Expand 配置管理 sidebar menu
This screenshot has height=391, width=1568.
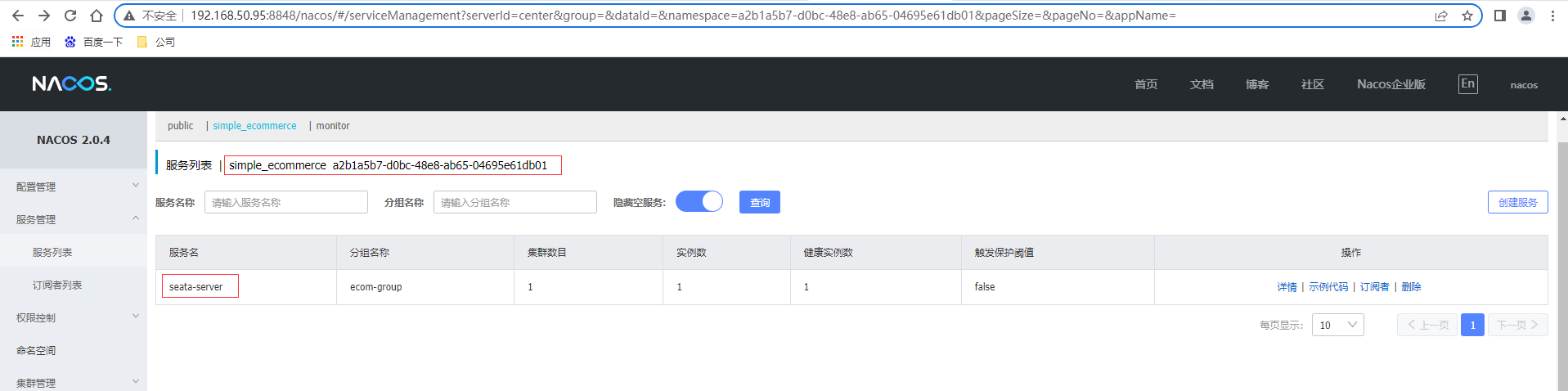tap(74, 187)
